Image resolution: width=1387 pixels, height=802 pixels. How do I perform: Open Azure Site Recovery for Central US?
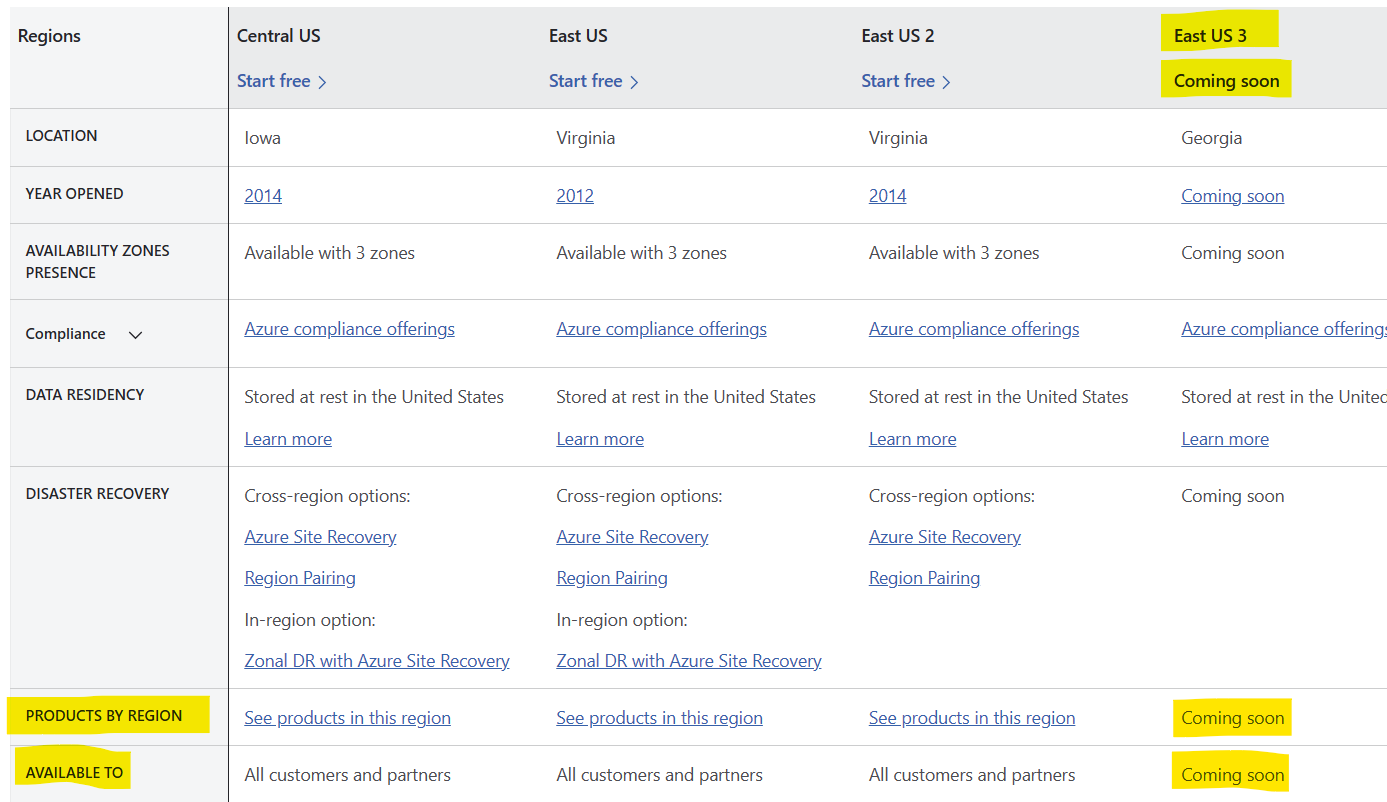320,537
